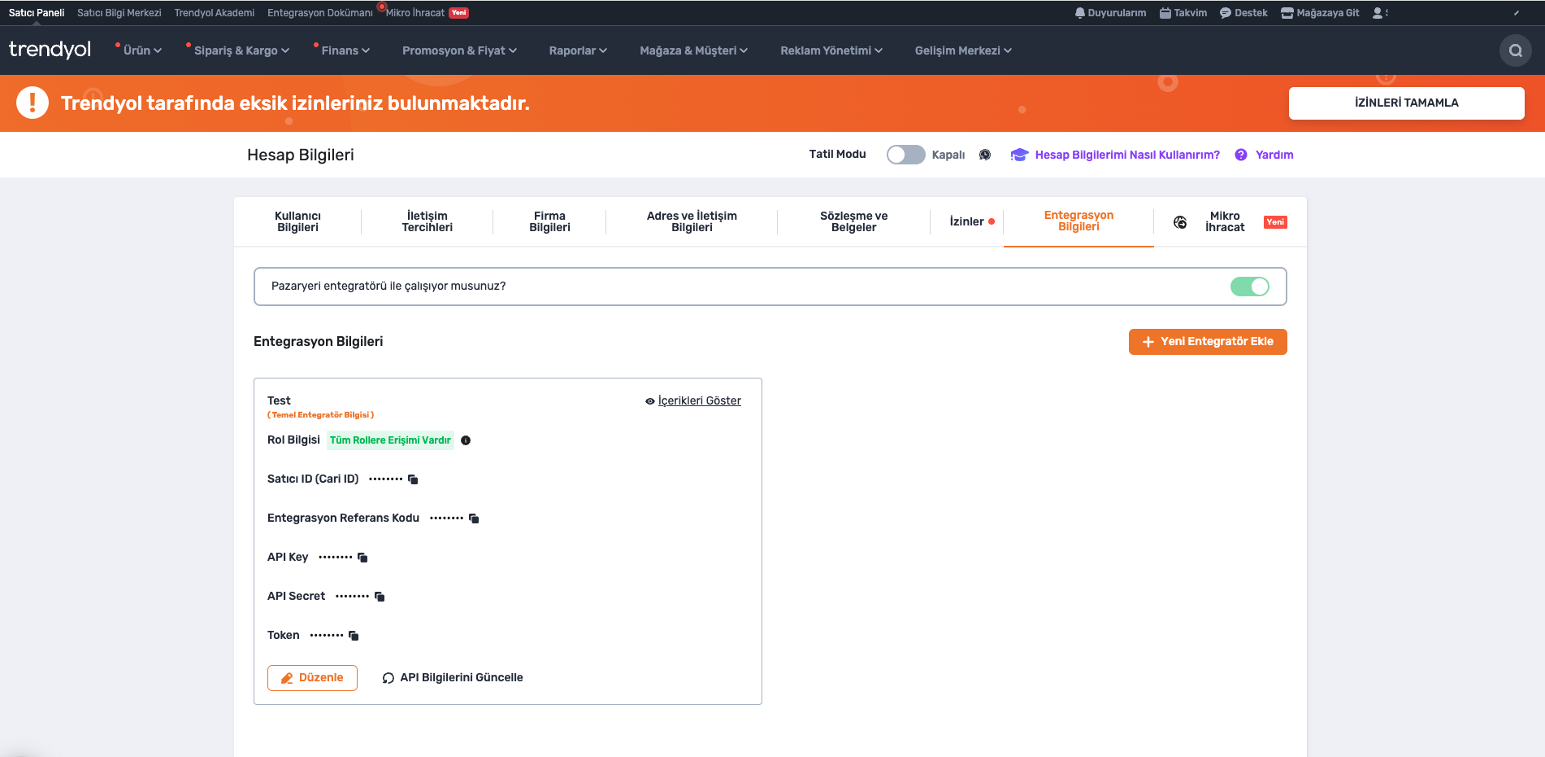
Task: Click API Bilgilerini Güncelle
Action: coord(461,678)
